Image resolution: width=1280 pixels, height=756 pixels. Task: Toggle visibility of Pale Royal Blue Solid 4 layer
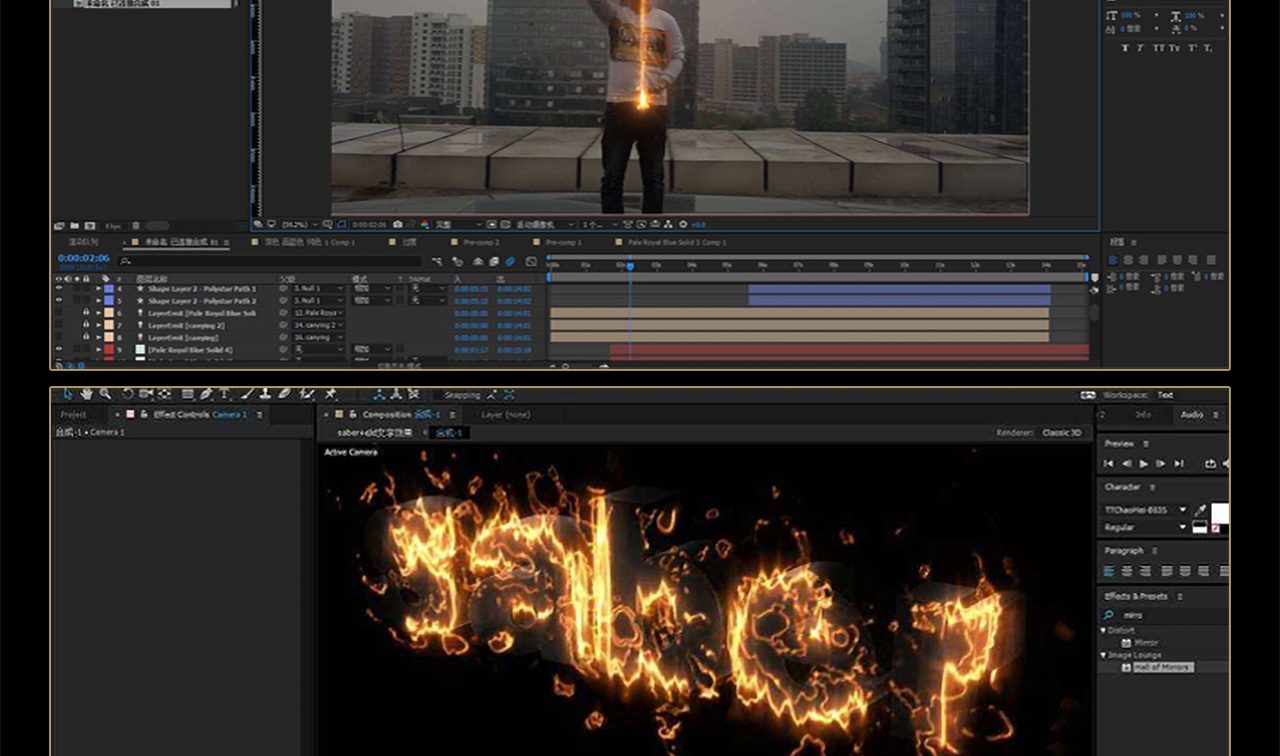coord(59,350)
